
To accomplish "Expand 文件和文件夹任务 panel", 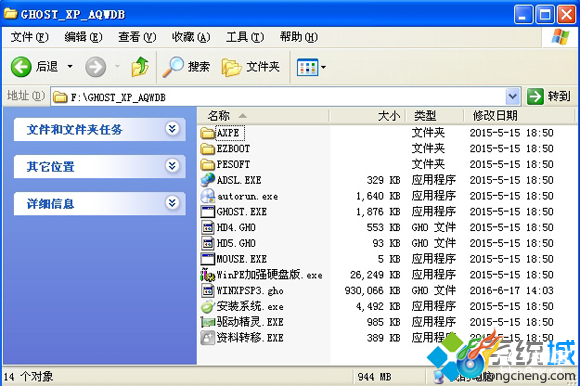I will (x=172, y=129).
